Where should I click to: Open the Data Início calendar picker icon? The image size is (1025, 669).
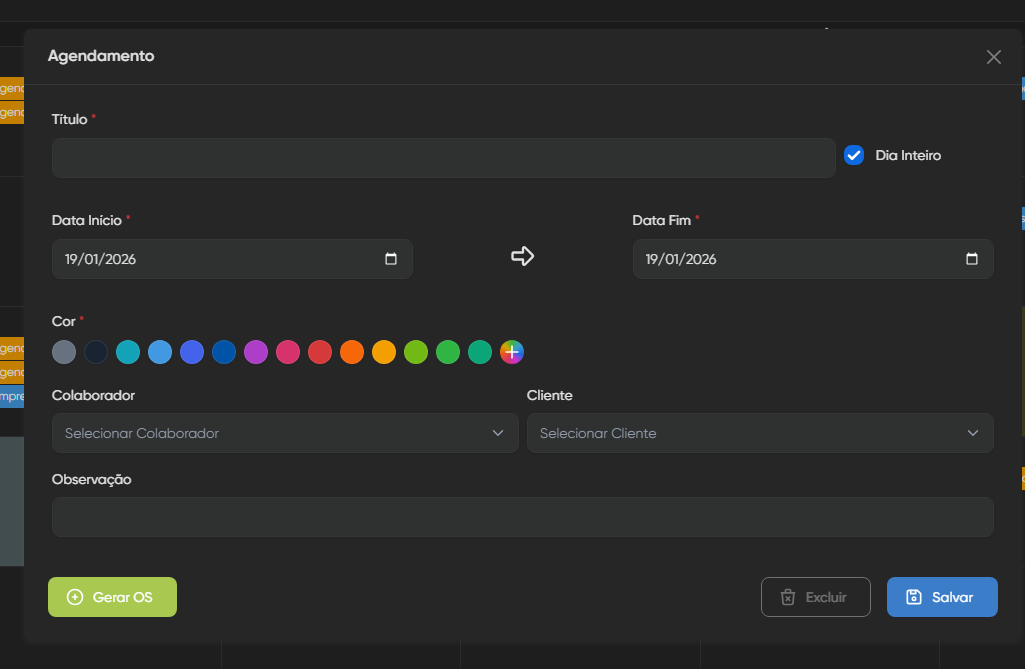[391, 259]
